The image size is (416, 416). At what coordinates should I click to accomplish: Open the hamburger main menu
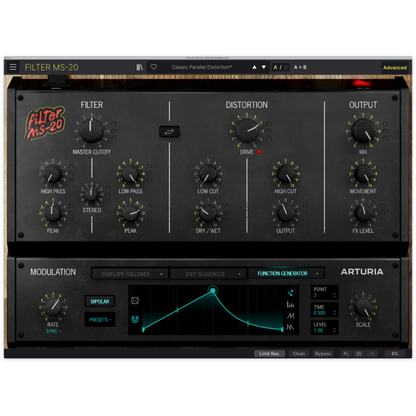tap(13, 67)
